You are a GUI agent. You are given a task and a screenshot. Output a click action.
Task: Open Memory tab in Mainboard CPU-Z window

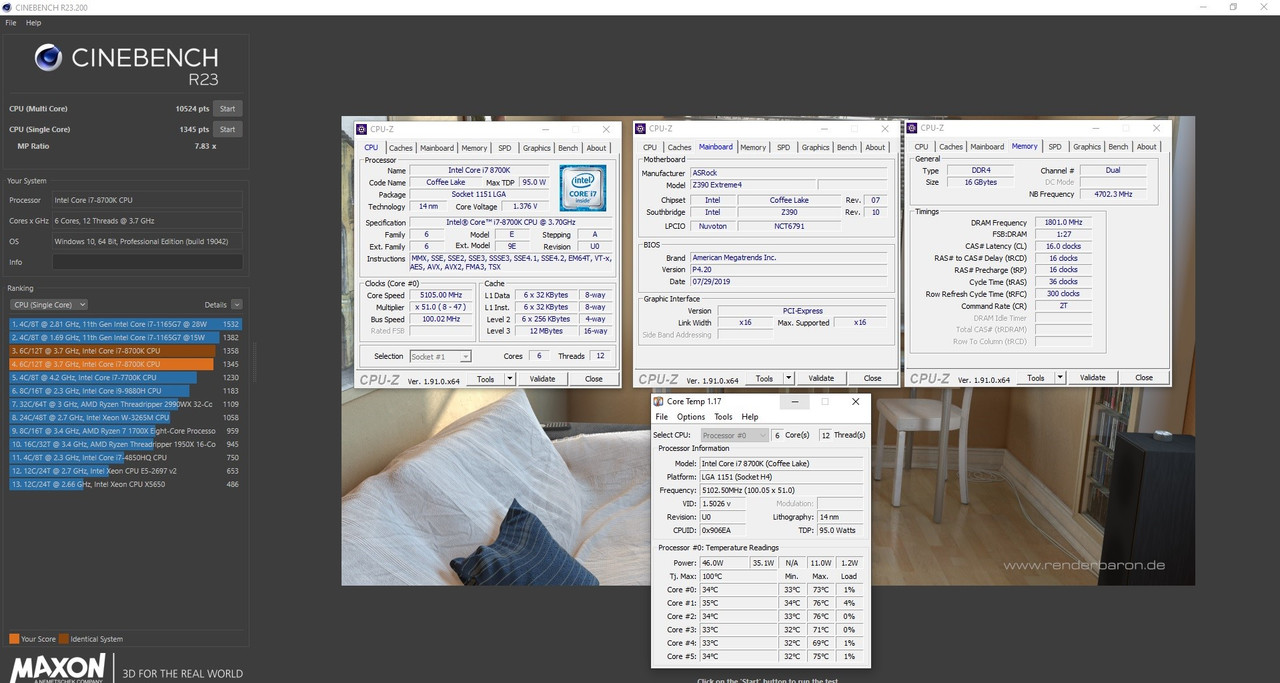[753, 148]
